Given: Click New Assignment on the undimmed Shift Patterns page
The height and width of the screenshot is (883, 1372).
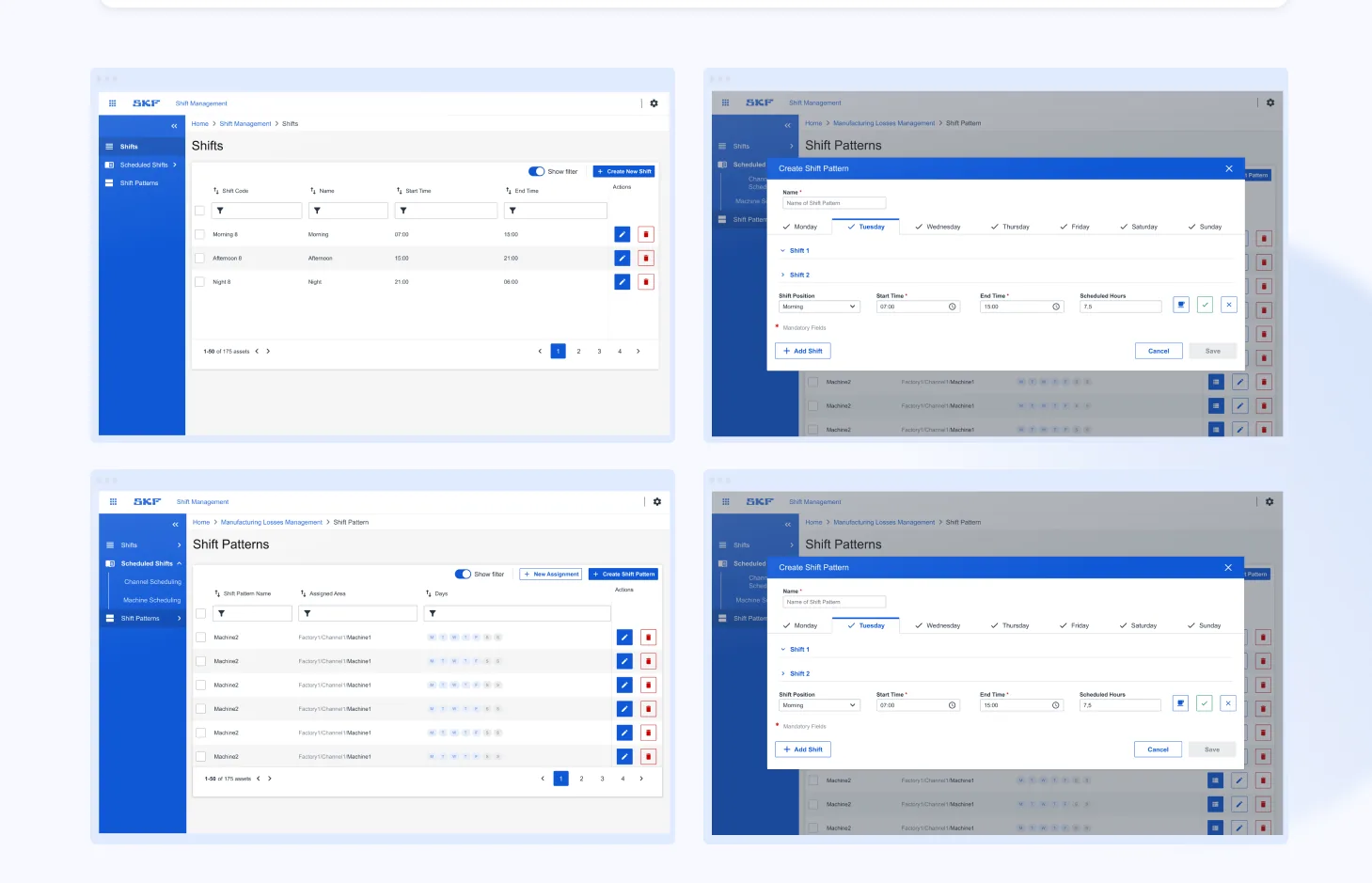Looking at the screenshot, I should point(551,574).
